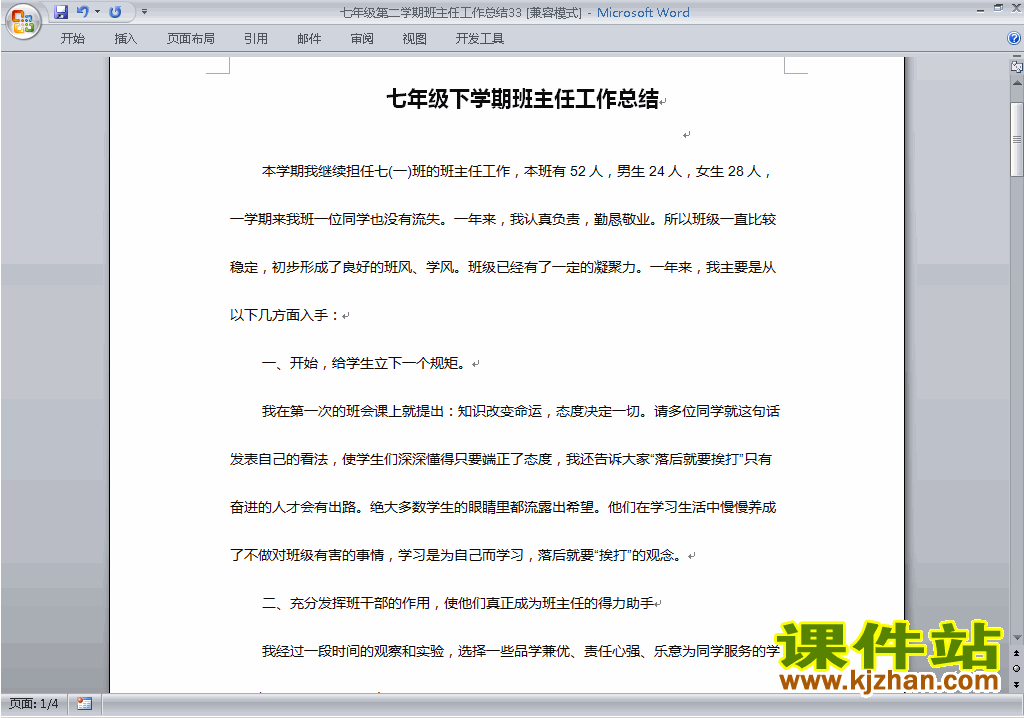Screen dimensions: 1024x718
Task: Click the line starting 我在第一次的班会课上
Action: (x=520, y=412)
